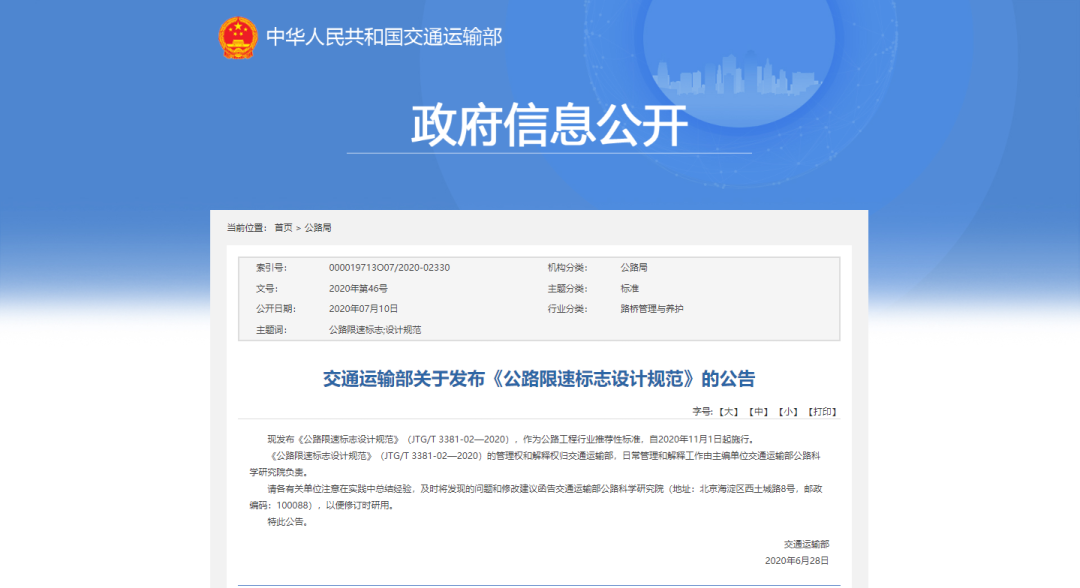Click the national emblem logo icon
1080x588 pixels.
click(x=238, y=38)
